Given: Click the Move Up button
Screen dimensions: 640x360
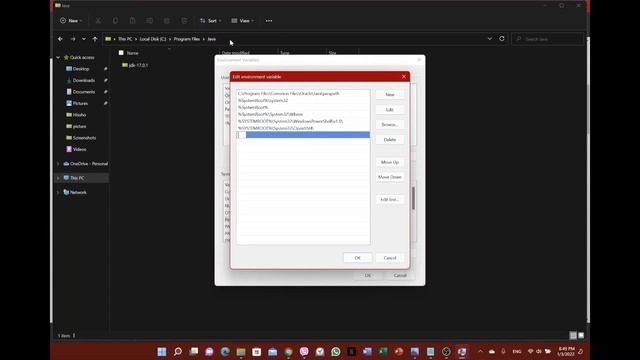Looking at the screenshot, I should coord(390,162).
